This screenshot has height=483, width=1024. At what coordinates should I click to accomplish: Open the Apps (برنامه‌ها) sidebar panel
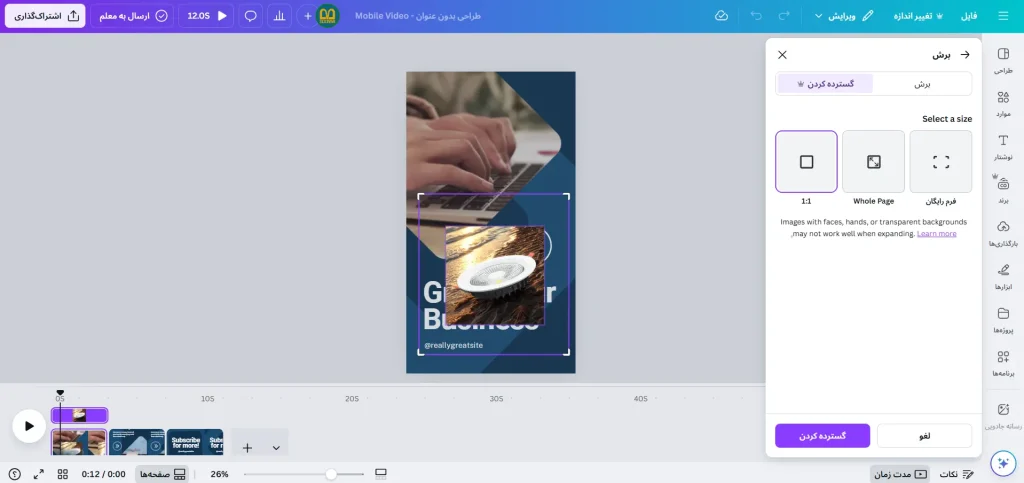pos(1003,364)
